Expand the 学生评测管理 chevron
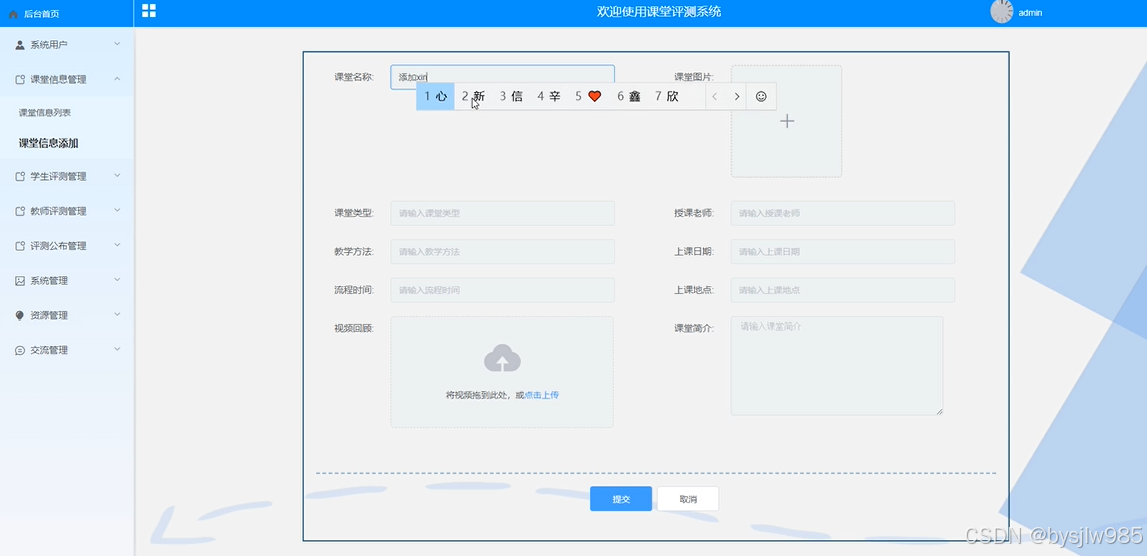This screenshot has height=556, width=1147. [117, 176]
